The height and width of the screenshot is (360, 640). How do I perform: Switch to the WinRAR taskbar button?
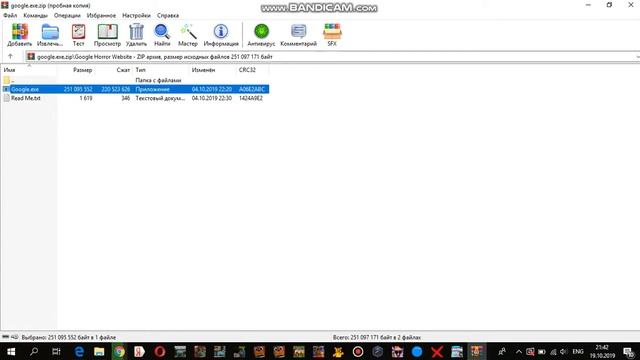tap(476, 351)
